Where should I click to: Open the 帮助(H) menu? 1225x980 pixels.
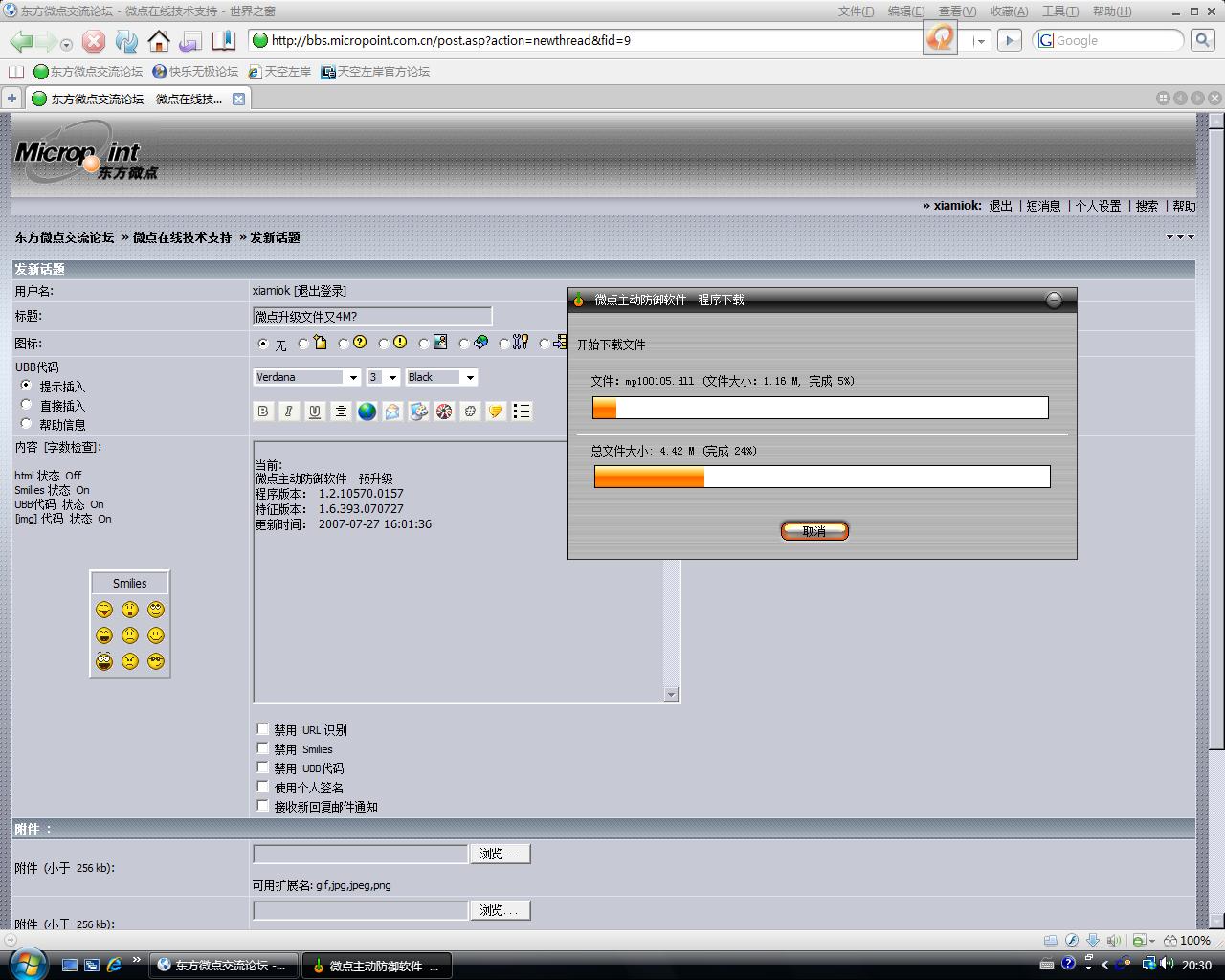[1111, 11]
